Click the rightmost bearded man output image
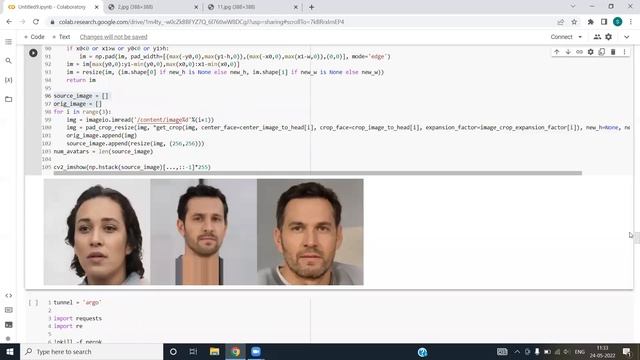This screenshot has width=640, height=360. point(310,232)
